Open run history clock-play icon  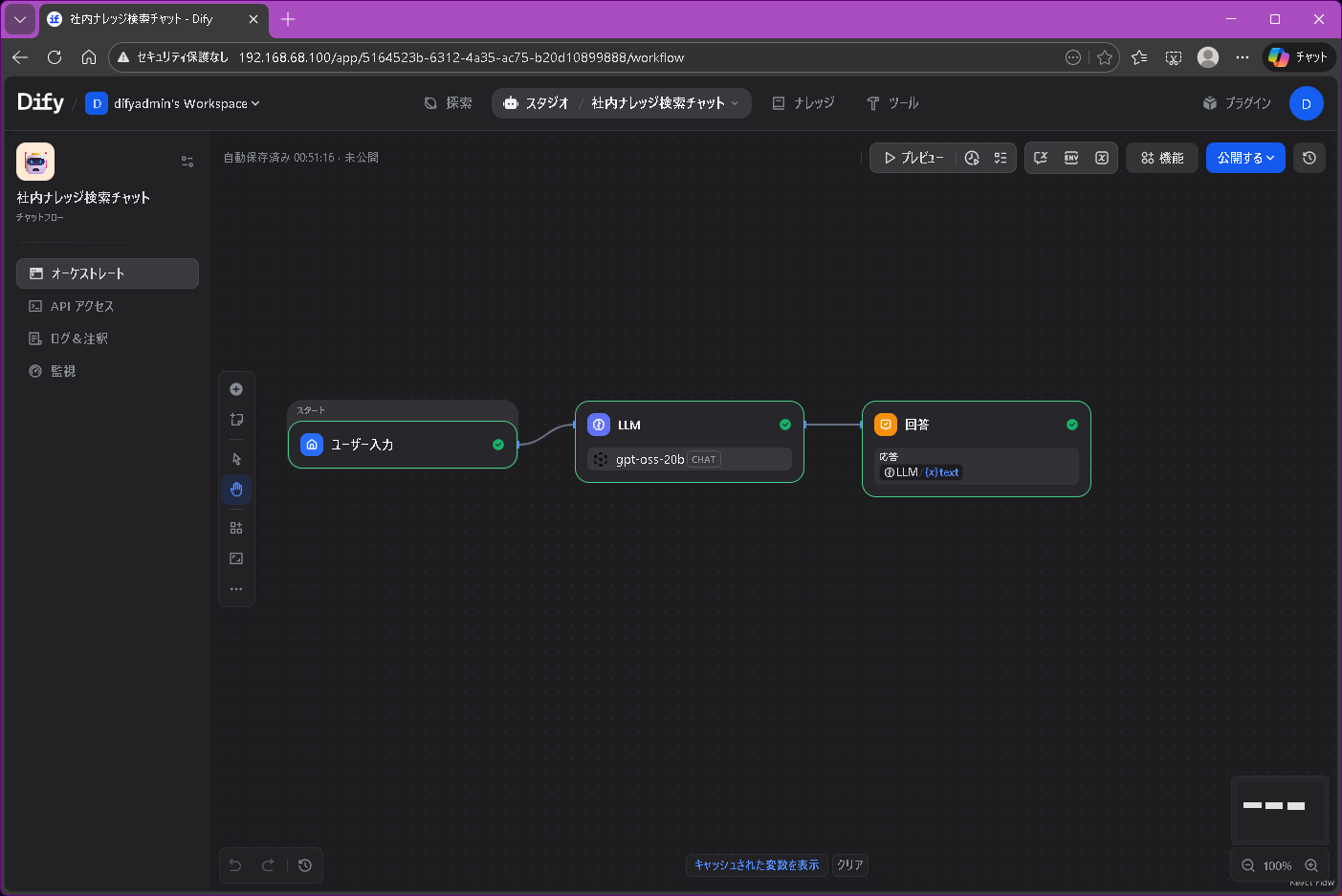point(972,158)
